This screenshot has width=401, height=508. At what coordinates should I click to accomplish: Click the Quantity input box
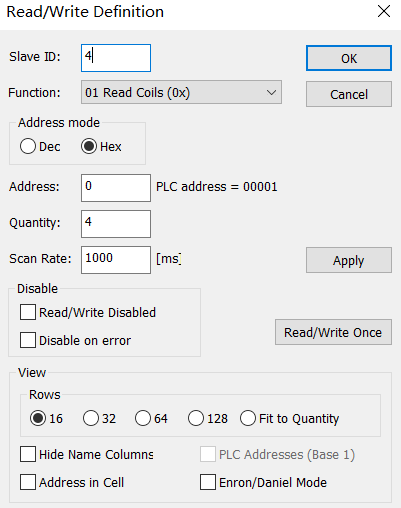click(116, 224)
